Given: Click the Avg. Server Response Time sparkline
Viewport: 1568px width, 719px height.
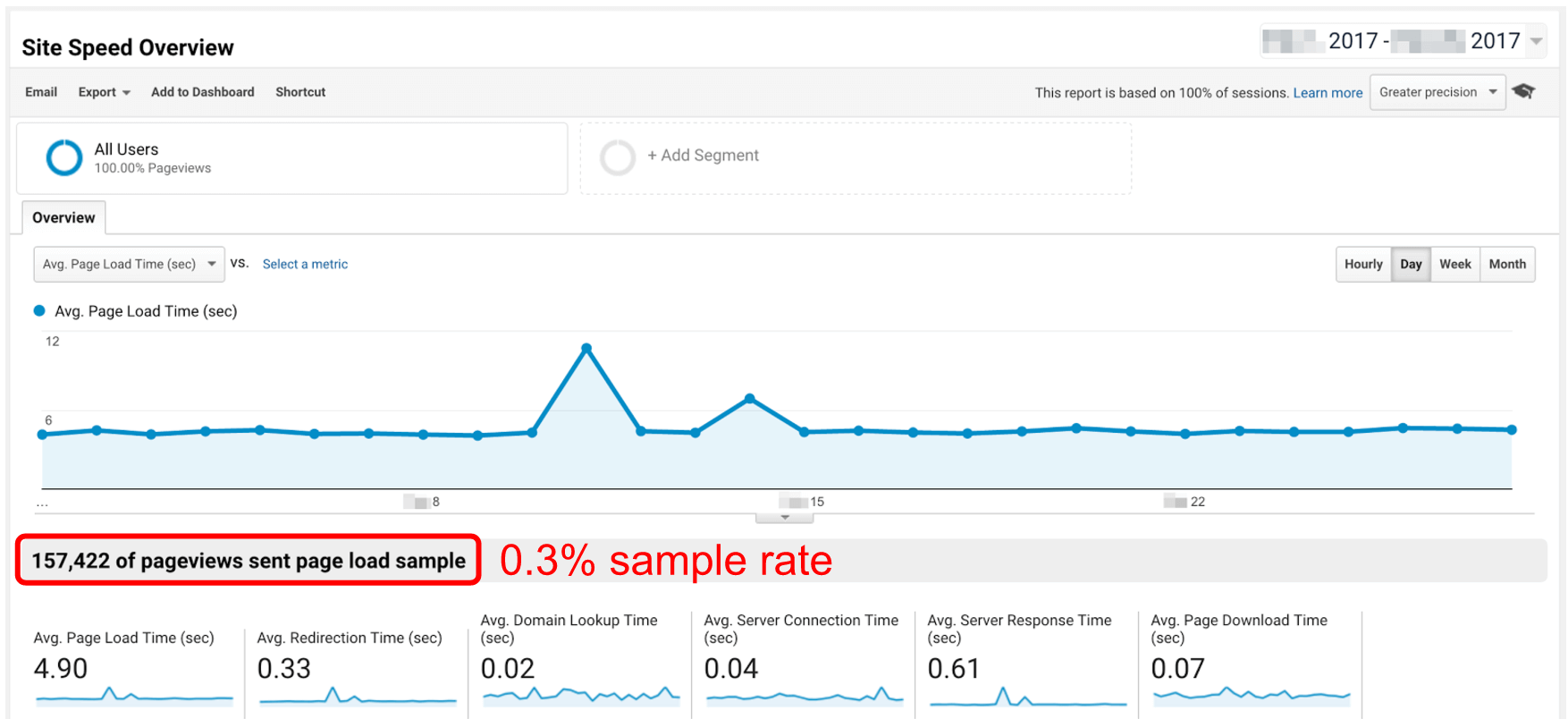Looking at the screenshot, I should coord(1028,696).
